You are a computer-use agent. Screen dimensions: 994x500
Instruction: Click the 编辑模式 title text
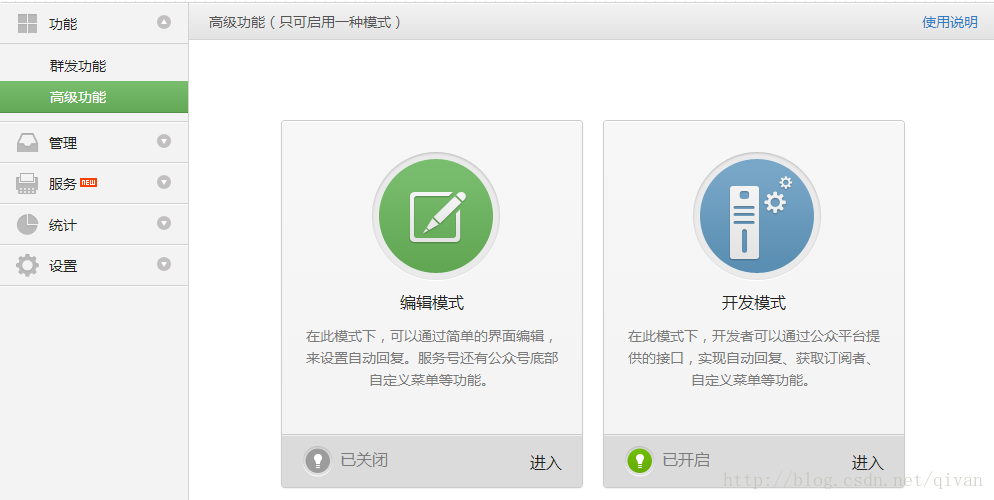432,303
